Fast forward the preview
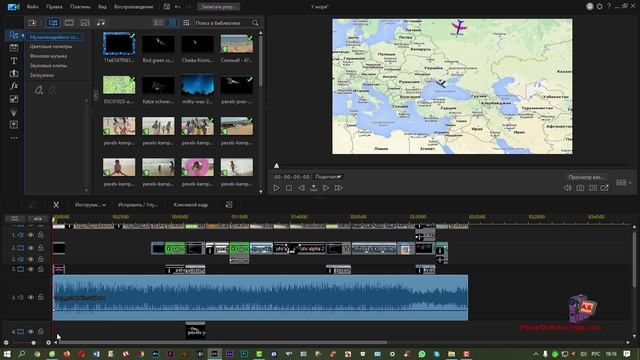The height and width of the screenshot is (360, 640). coord(338,188)
